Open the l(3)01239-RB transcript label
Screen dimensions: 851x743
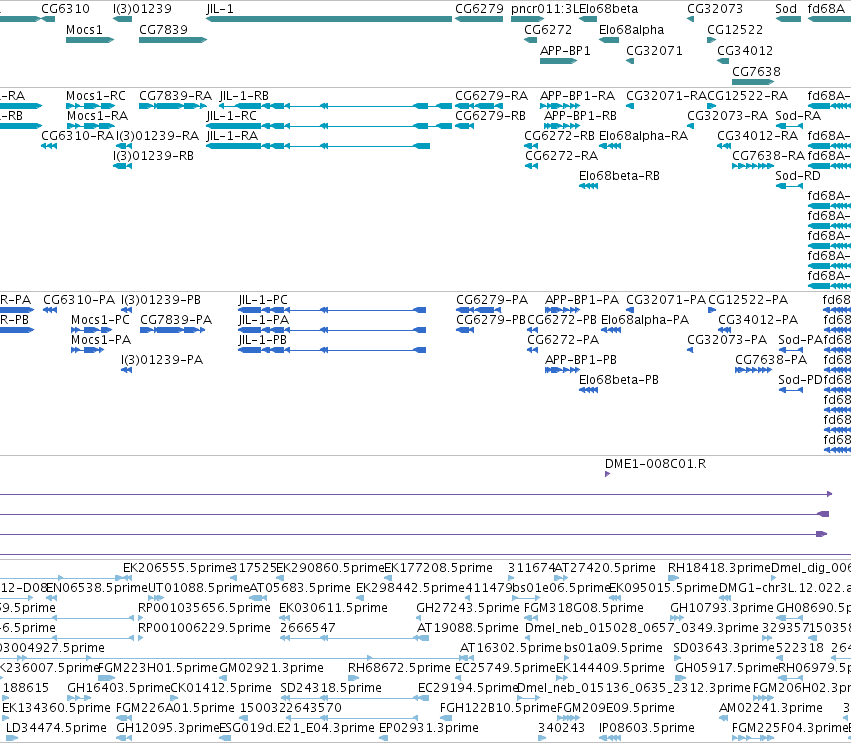point(154,156)
